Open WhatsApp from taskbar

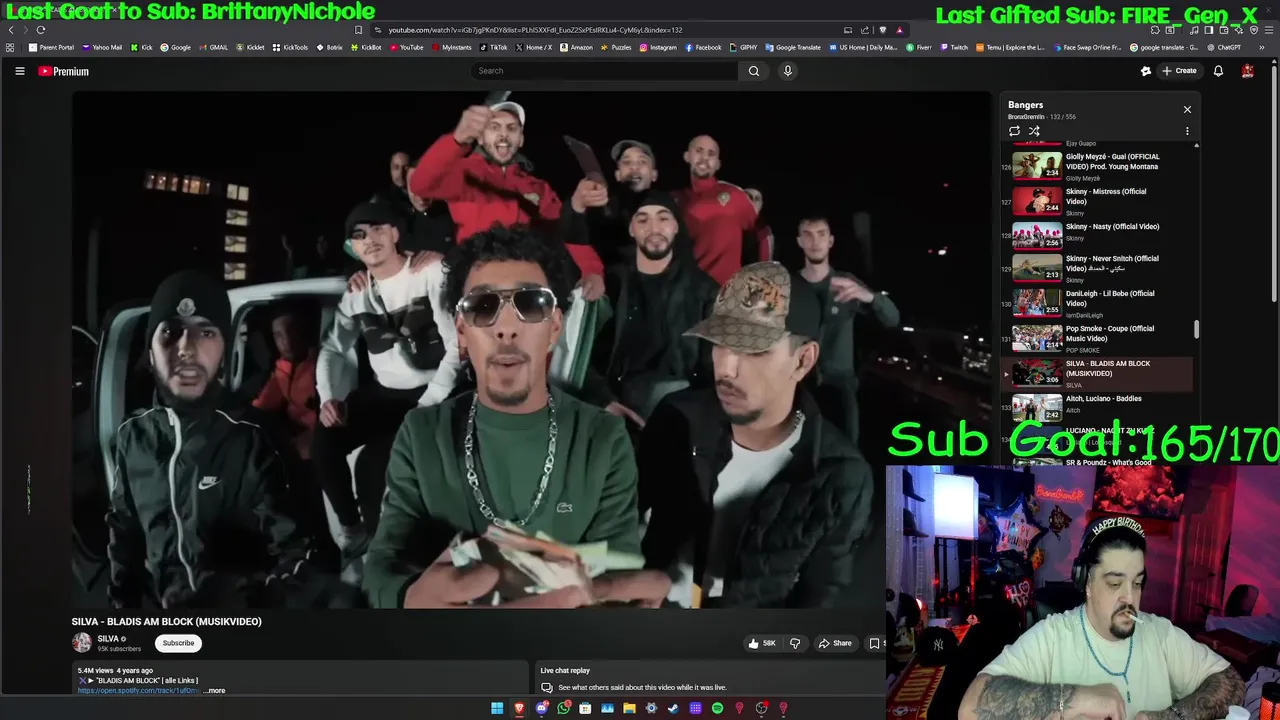(x=563, y=709)
